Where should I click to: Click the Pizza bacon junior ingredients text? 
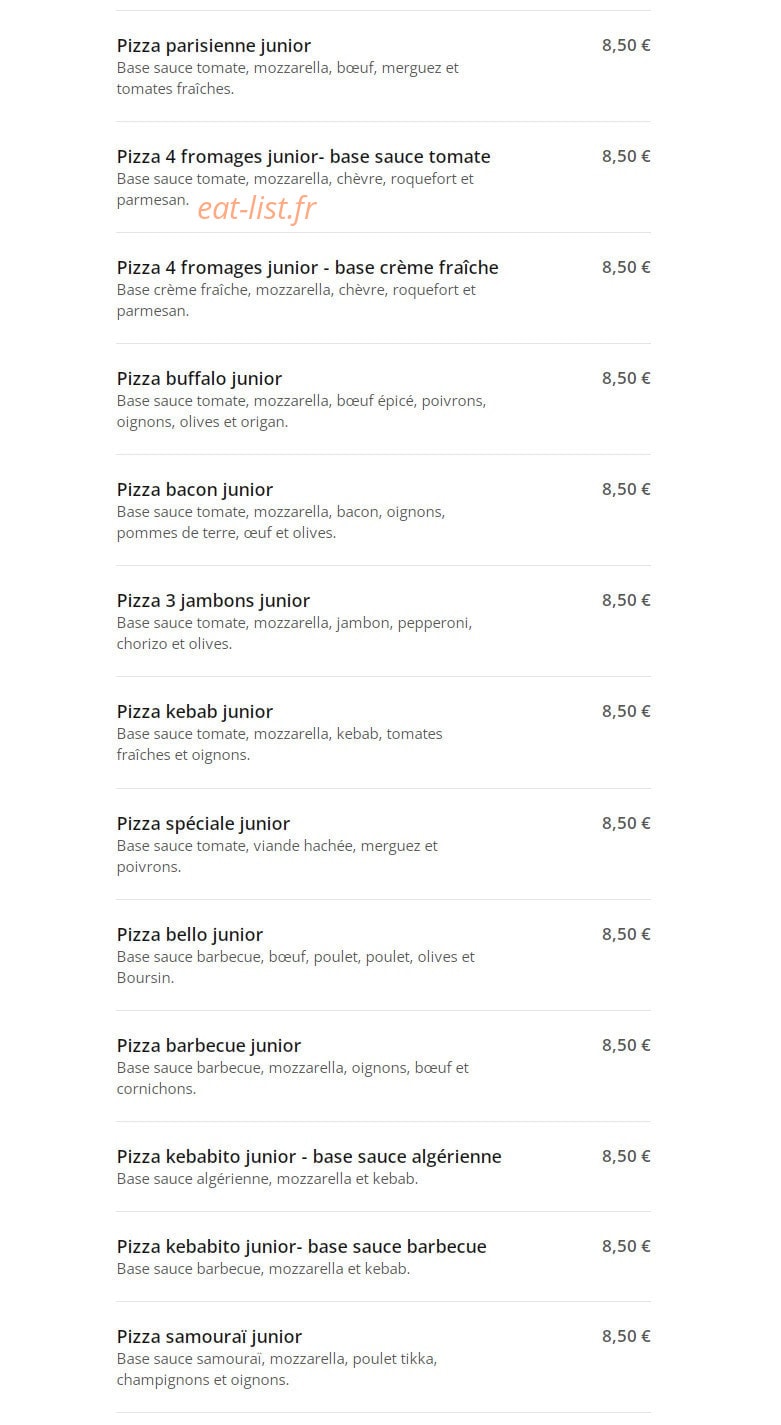(x=281, y=522)
